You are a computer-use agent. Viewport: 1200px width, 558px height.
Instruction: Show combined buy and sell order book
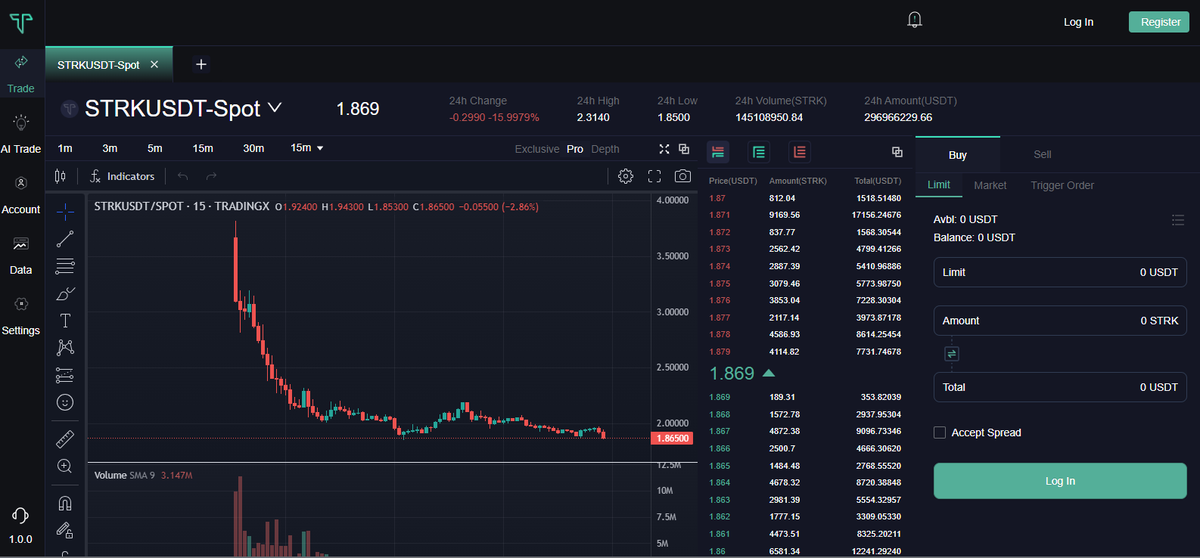(718, 152)
